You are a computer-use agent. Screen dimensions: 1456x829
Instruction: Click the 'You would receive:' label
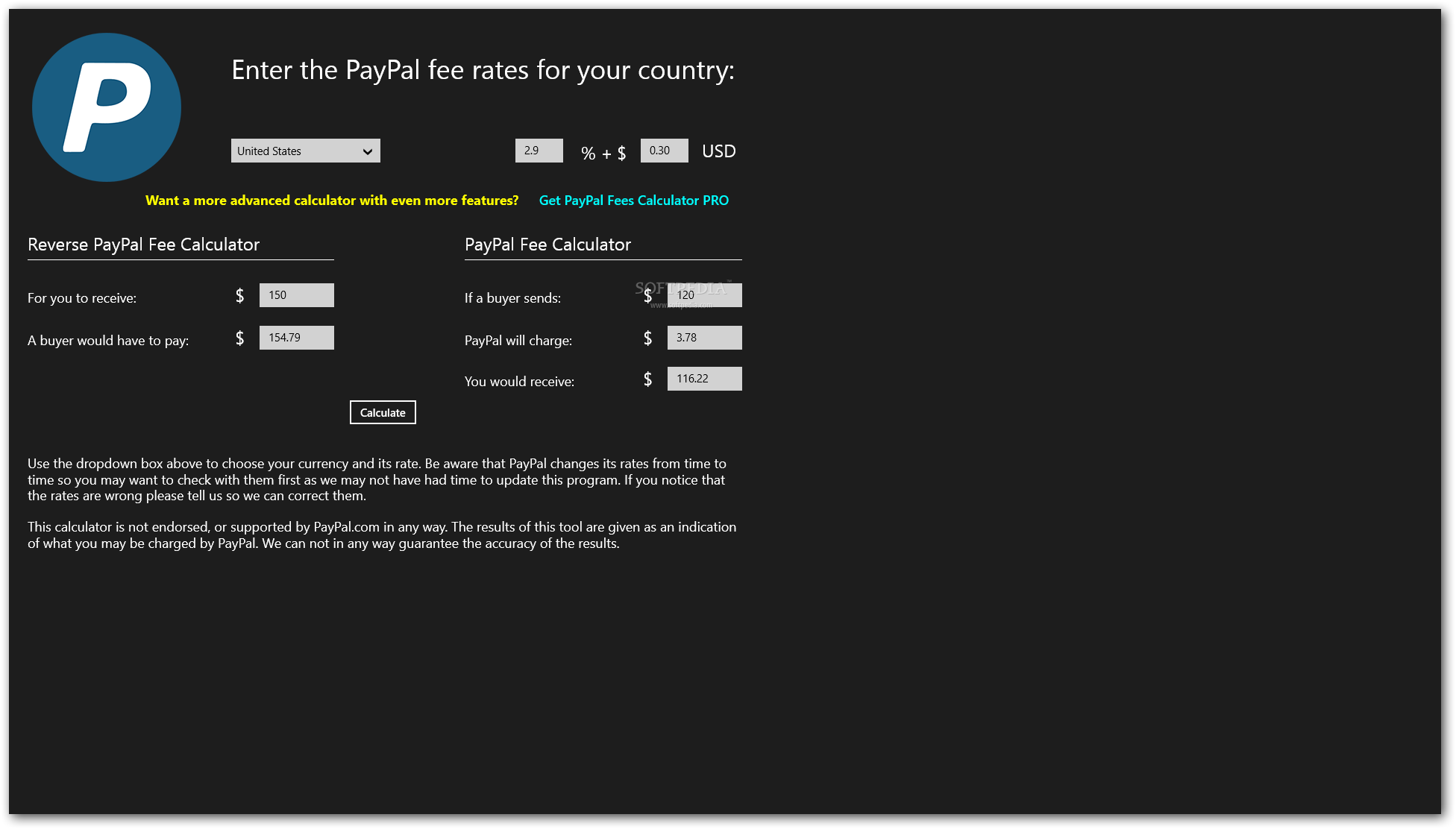tap(520, 382)
